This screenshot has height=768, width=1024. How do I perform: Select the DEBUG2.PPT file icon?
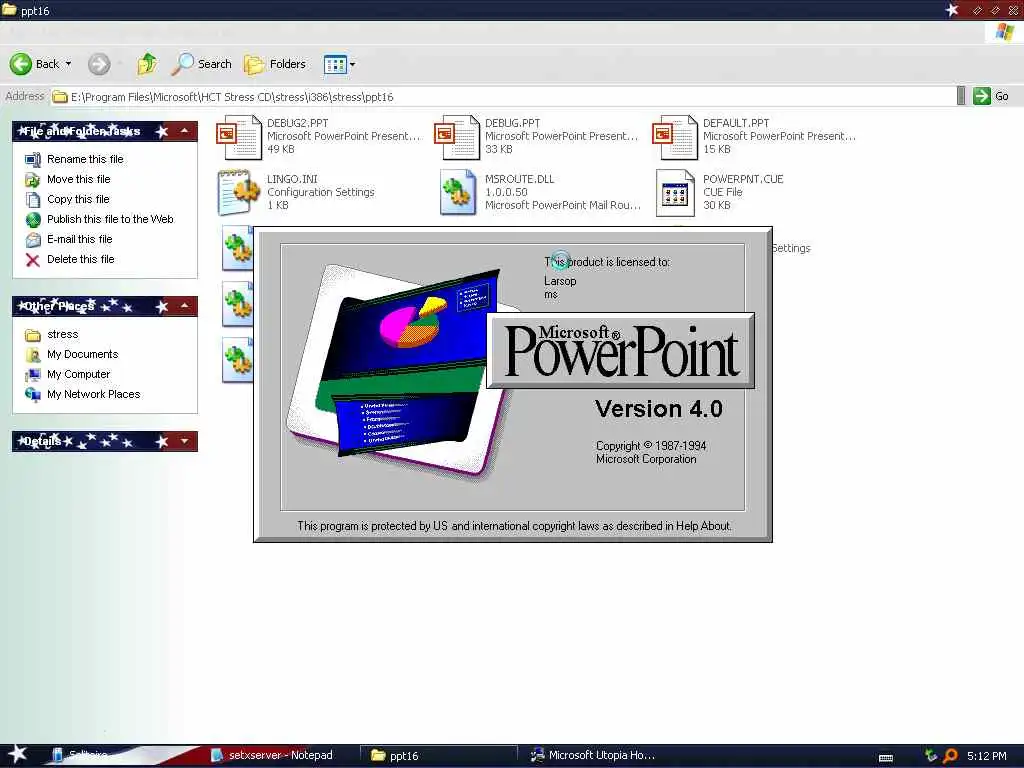[238, 136]
